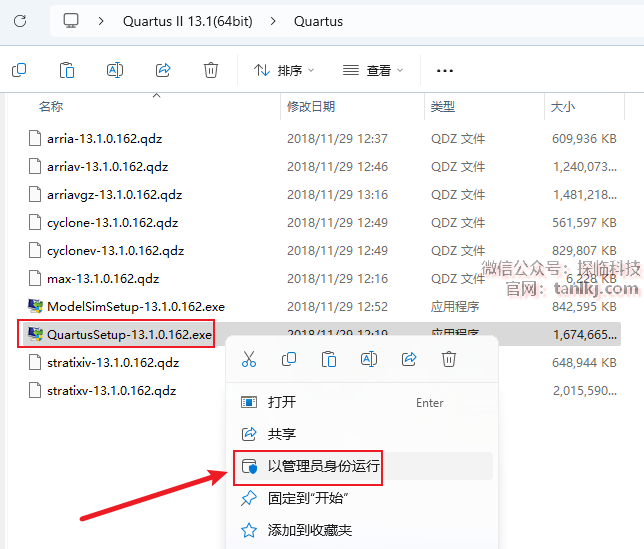Sort by 类型 column header

click(x=443, y=107)
